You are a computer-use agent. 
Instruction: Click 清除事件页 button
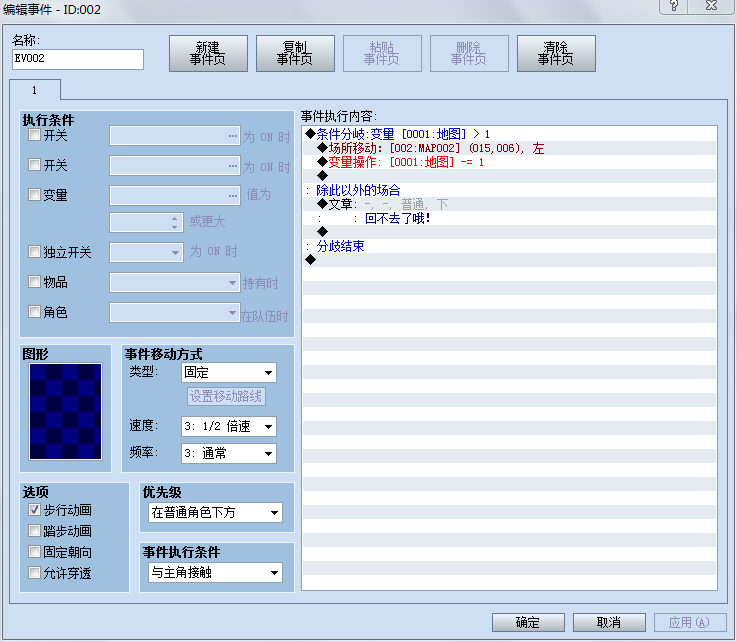pos(556,54)
